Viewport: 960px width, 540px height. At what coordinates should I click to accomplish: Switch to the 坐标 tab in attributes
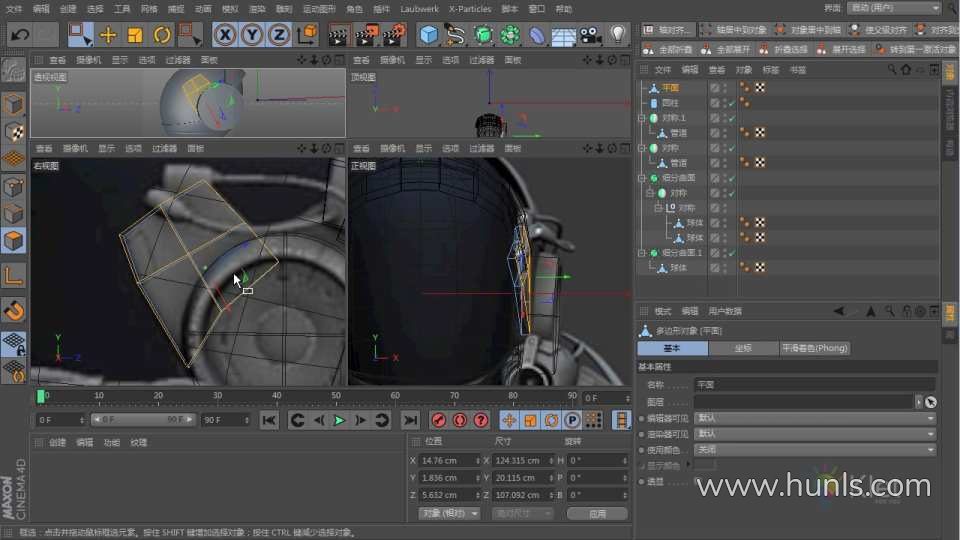[x=743, y=348]
